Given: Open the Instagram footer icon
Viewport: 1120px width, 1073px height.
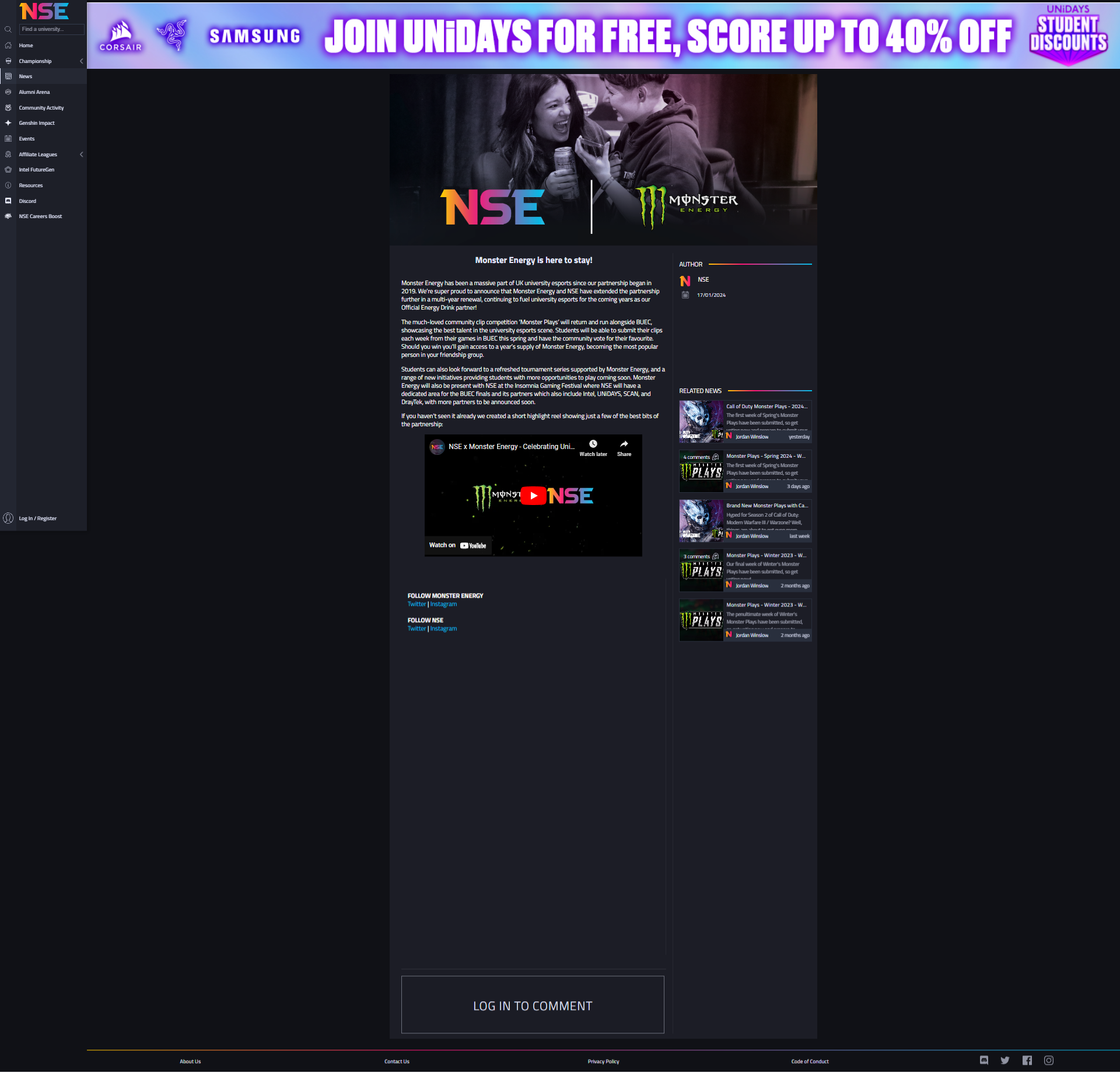Looking at the screenshot, I should [1048, 1060].
